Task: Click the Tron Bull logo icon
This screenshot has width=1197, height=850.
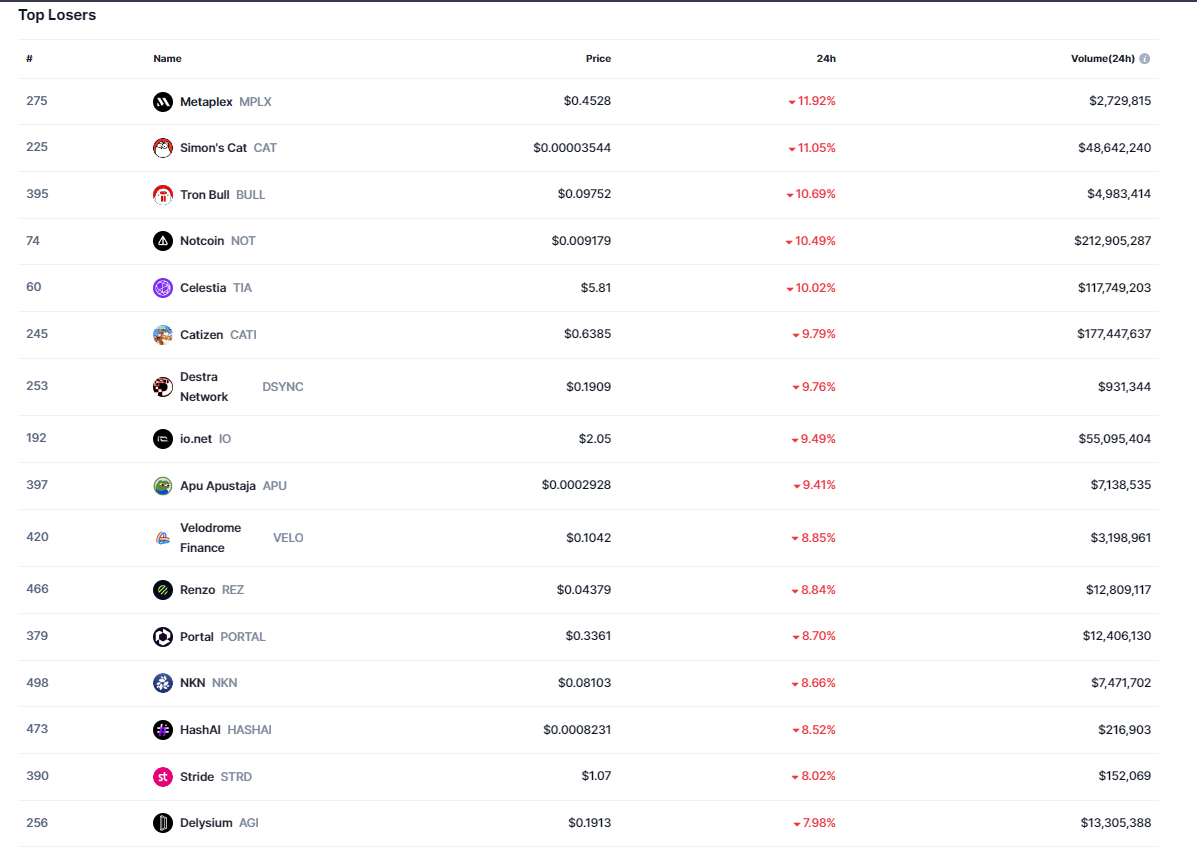Action: pos(163,195)
